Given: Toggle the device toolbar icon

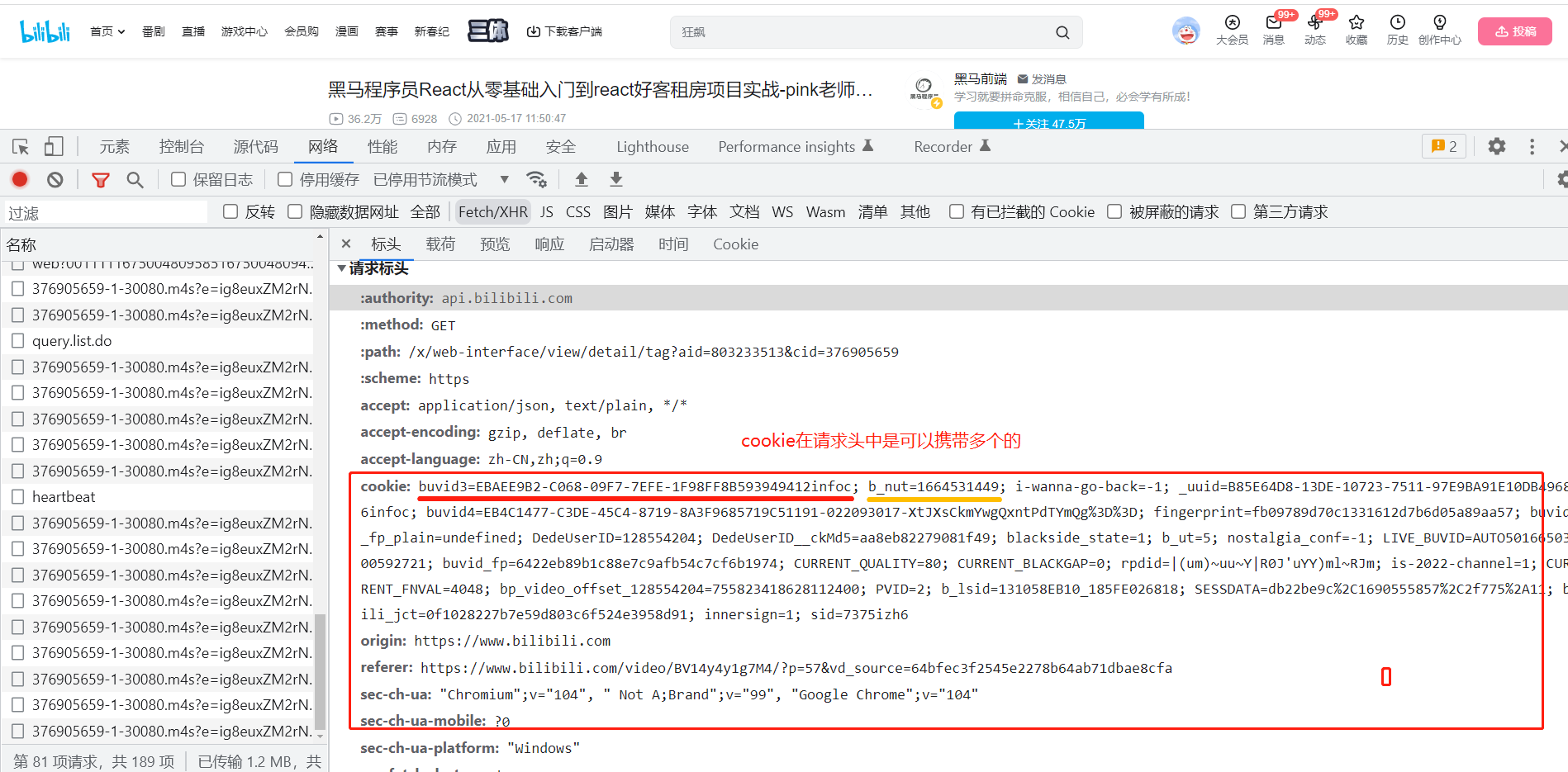Looking at the screenshot, I should point(54,147).
